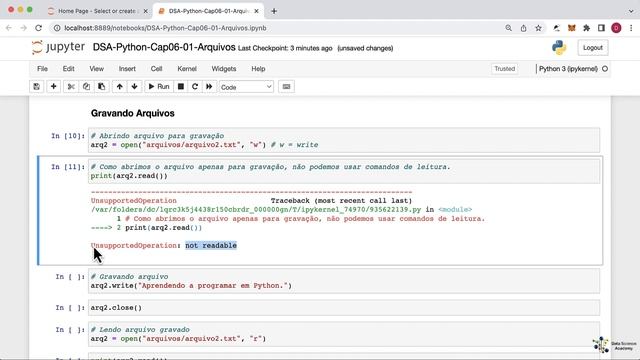Bookmark this page star icon
Screen dimensions: 640x360
click(538, 28)
